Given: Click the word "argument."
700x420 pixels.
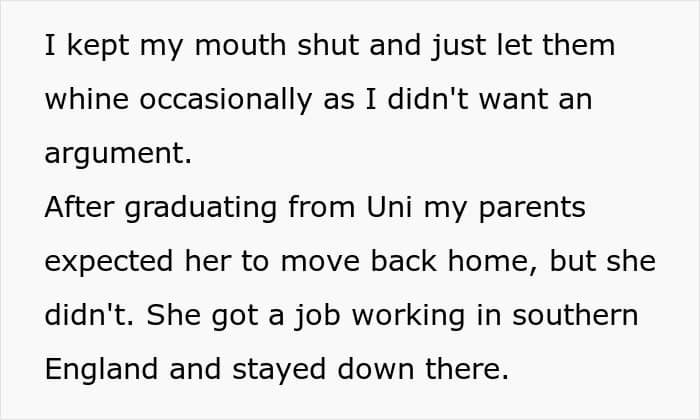Looking at the screenshot, I should [x=118, y=154].
